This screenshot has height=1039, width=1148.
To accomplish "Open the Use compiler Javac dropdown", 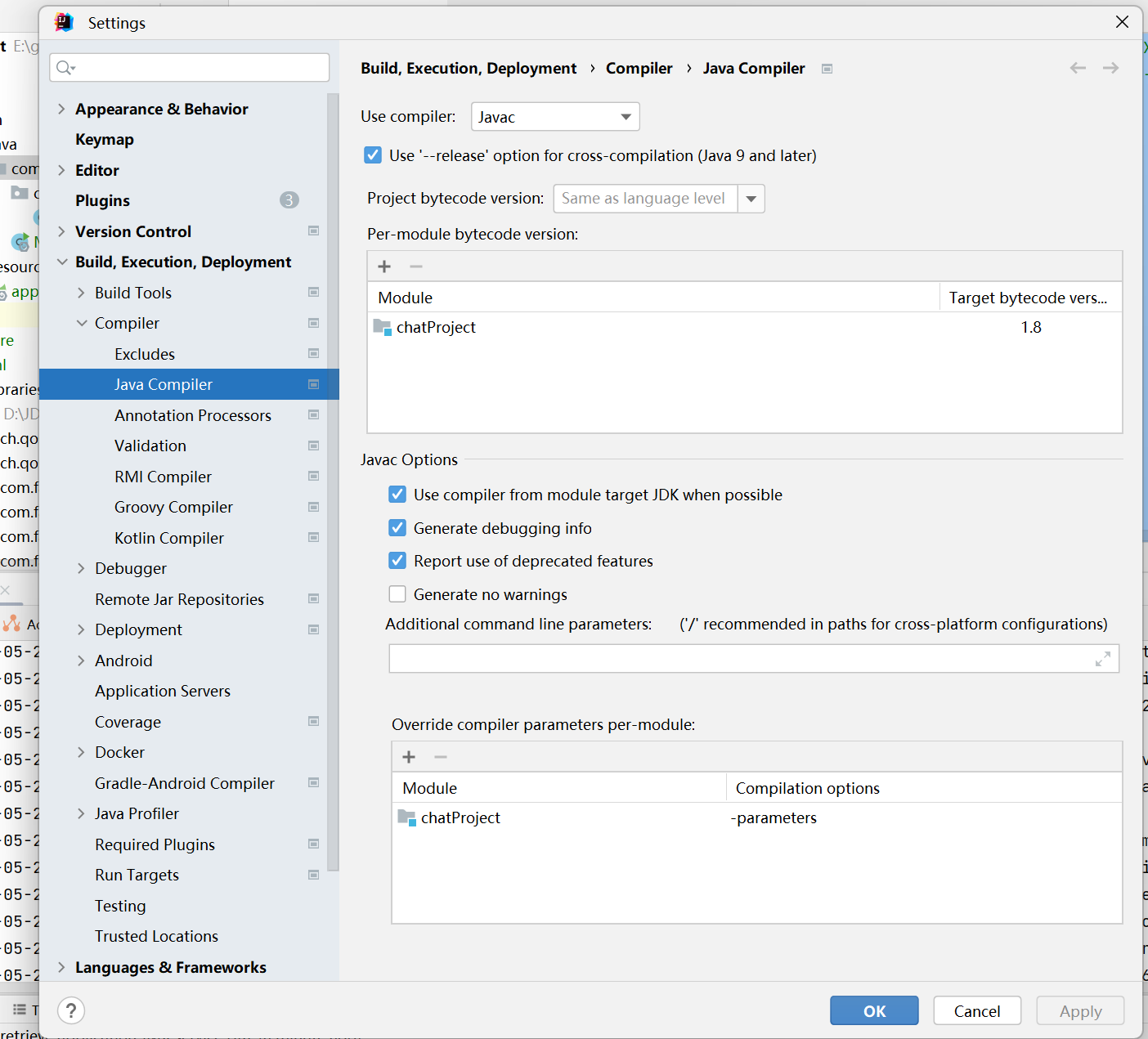I will (555, 117).
